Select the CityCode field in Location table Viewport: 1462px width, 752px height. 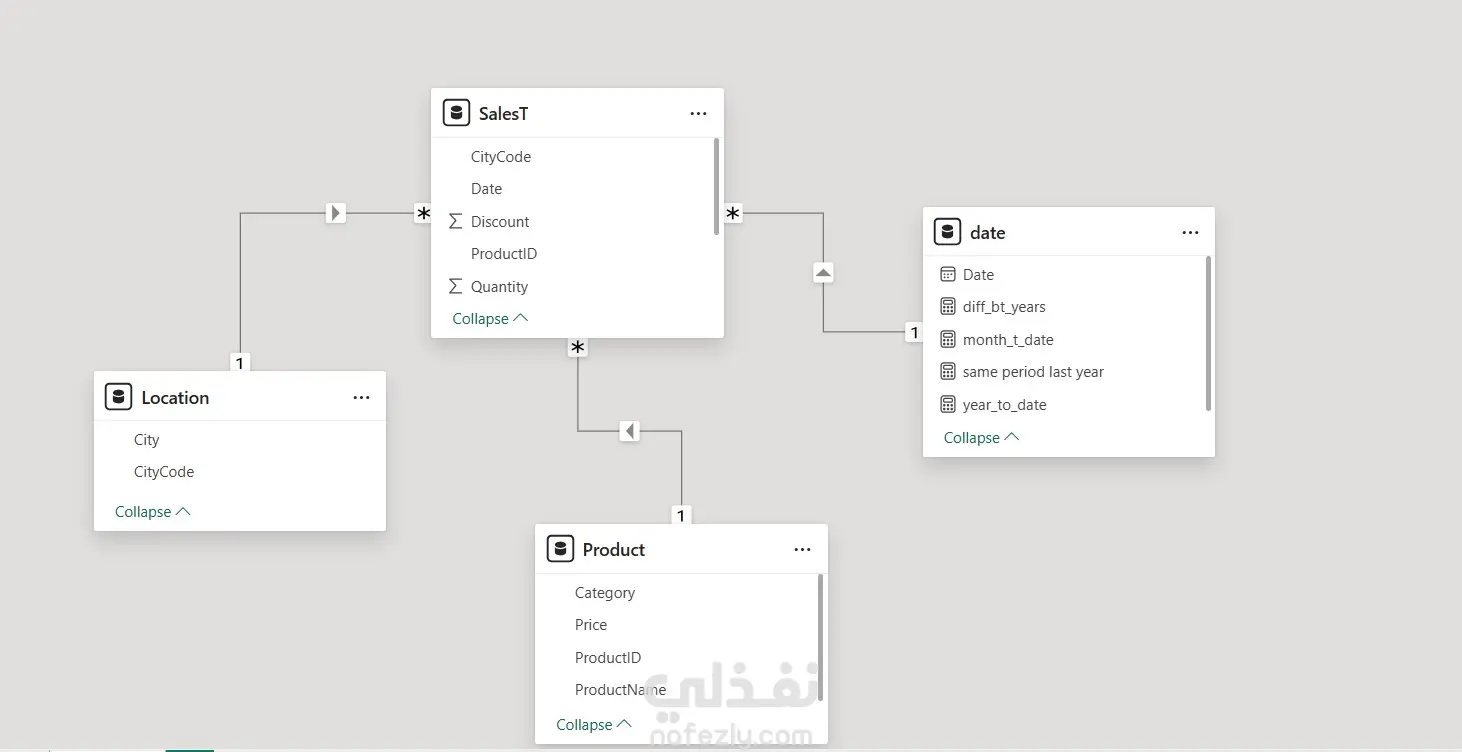click(x=164, y=472)
